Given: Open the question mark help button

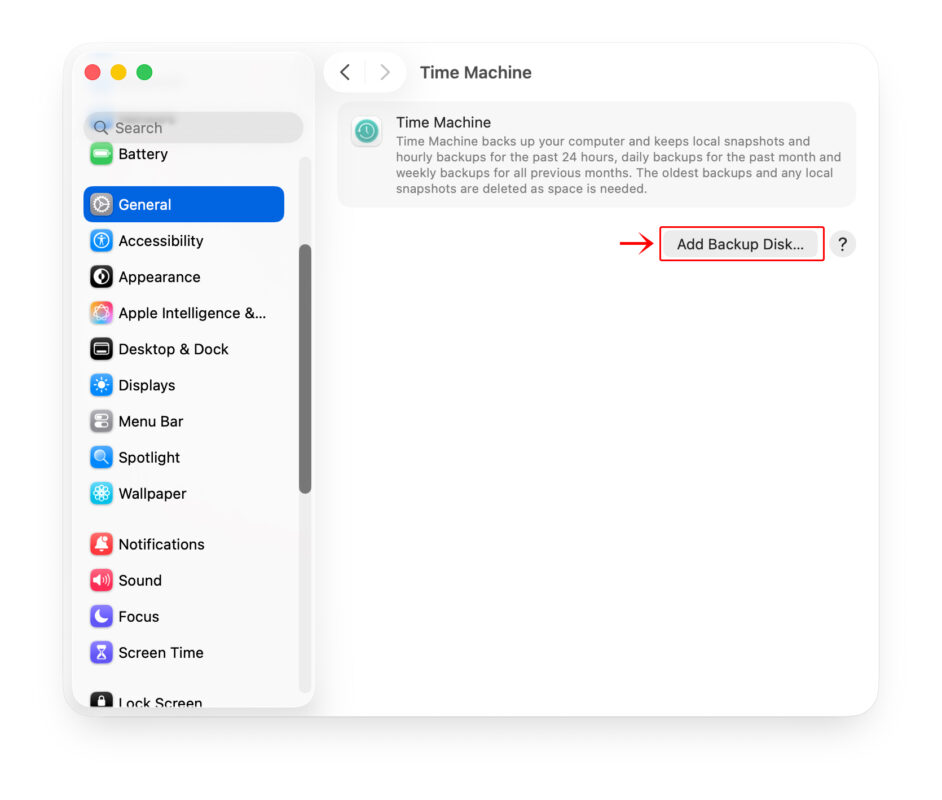Looking at the screenshot, I should coord(842,244).
